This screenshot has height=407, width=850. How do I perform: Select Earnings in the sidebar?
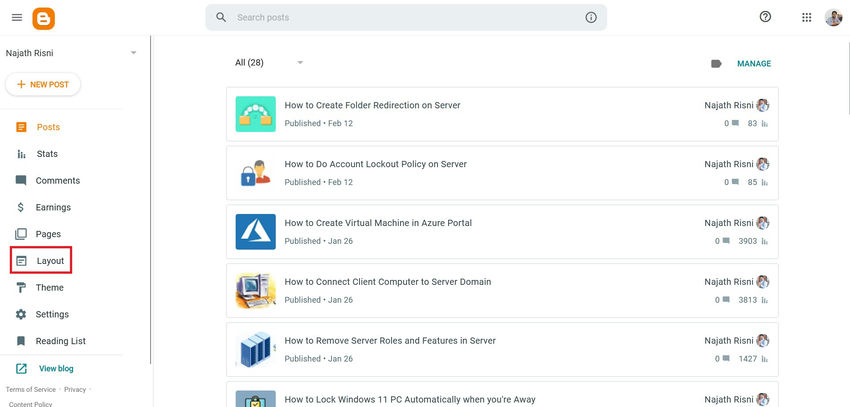53,207
